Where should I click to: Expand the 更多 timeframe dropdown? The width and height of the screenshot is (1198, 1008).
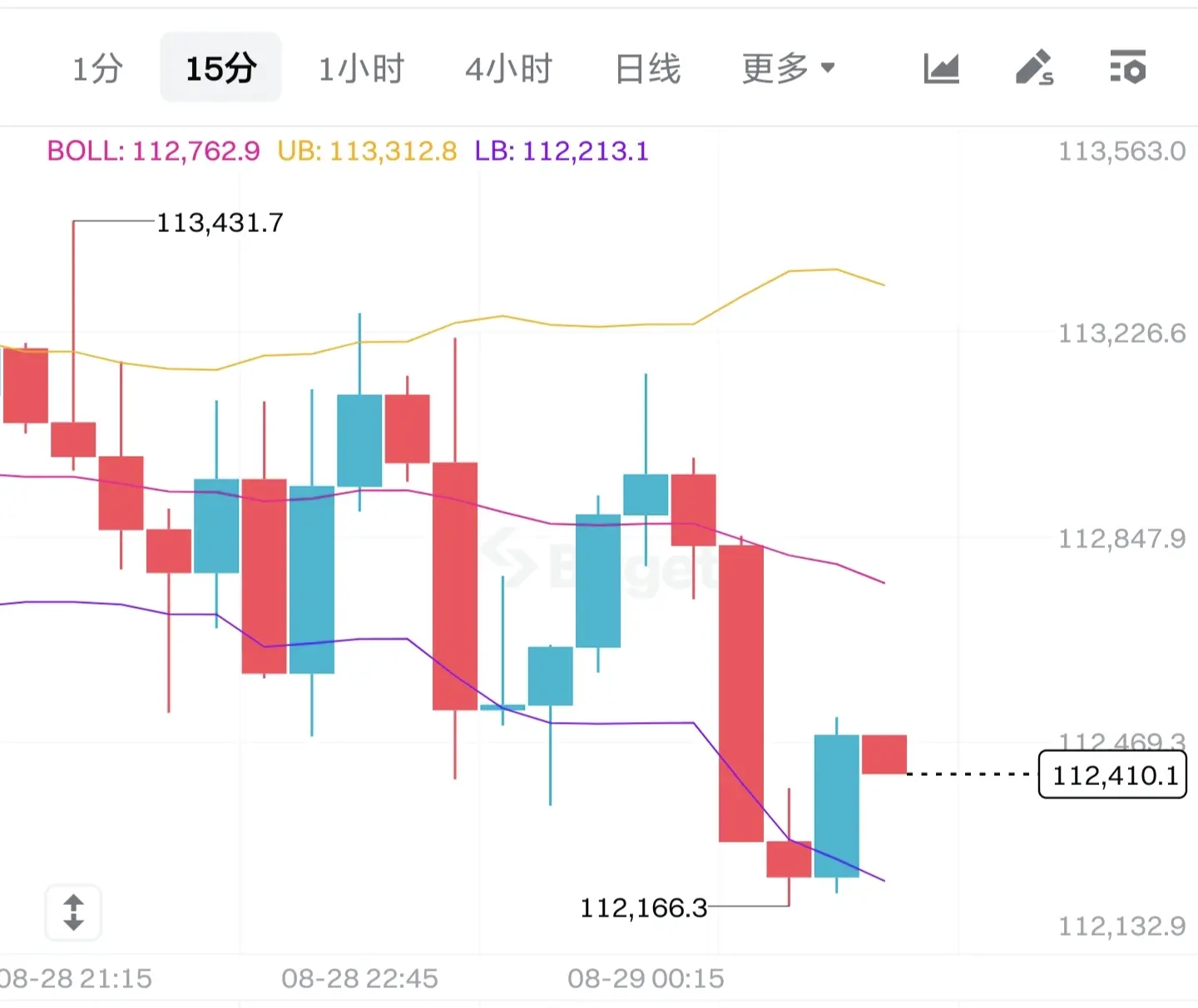pyautogui.click(x=788, y=68)
